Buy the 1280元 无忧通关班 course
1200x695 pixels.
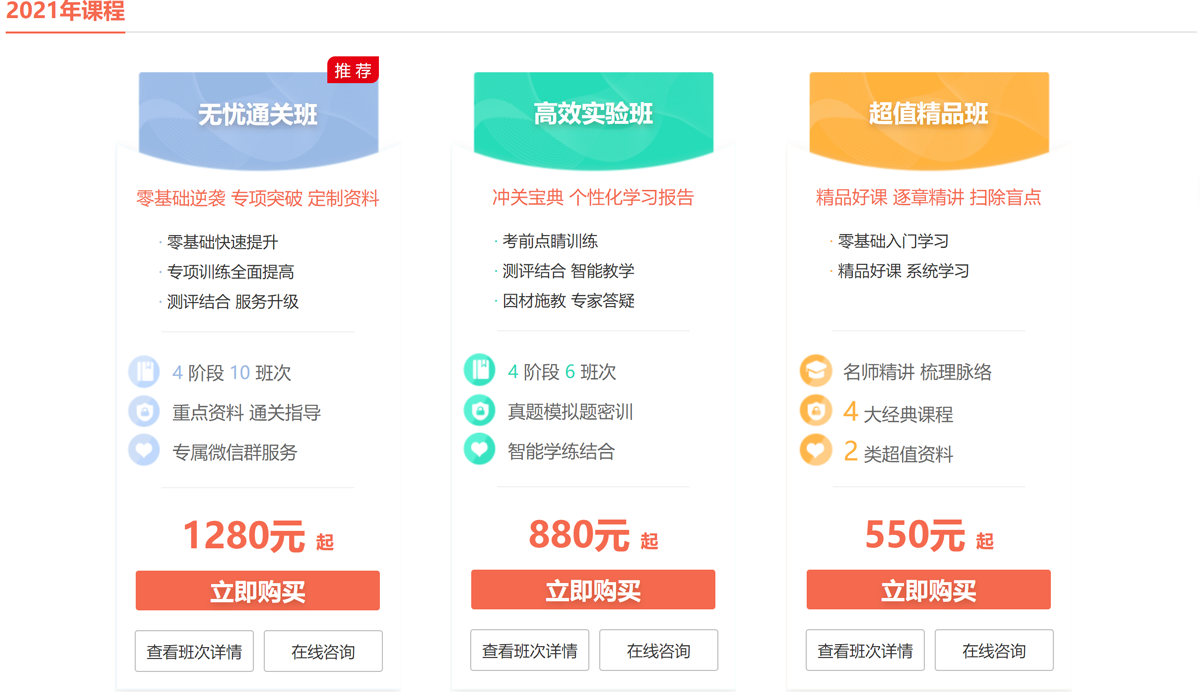pyautogui.click(x=257, y=591)
